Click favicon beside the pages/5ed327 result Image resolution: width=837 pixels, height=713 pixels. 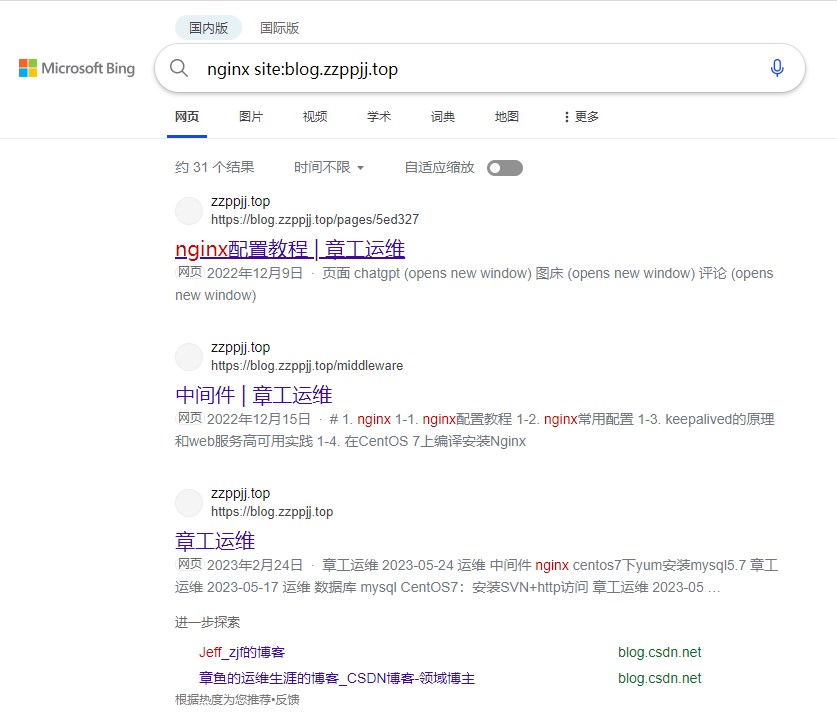point(189,211)
